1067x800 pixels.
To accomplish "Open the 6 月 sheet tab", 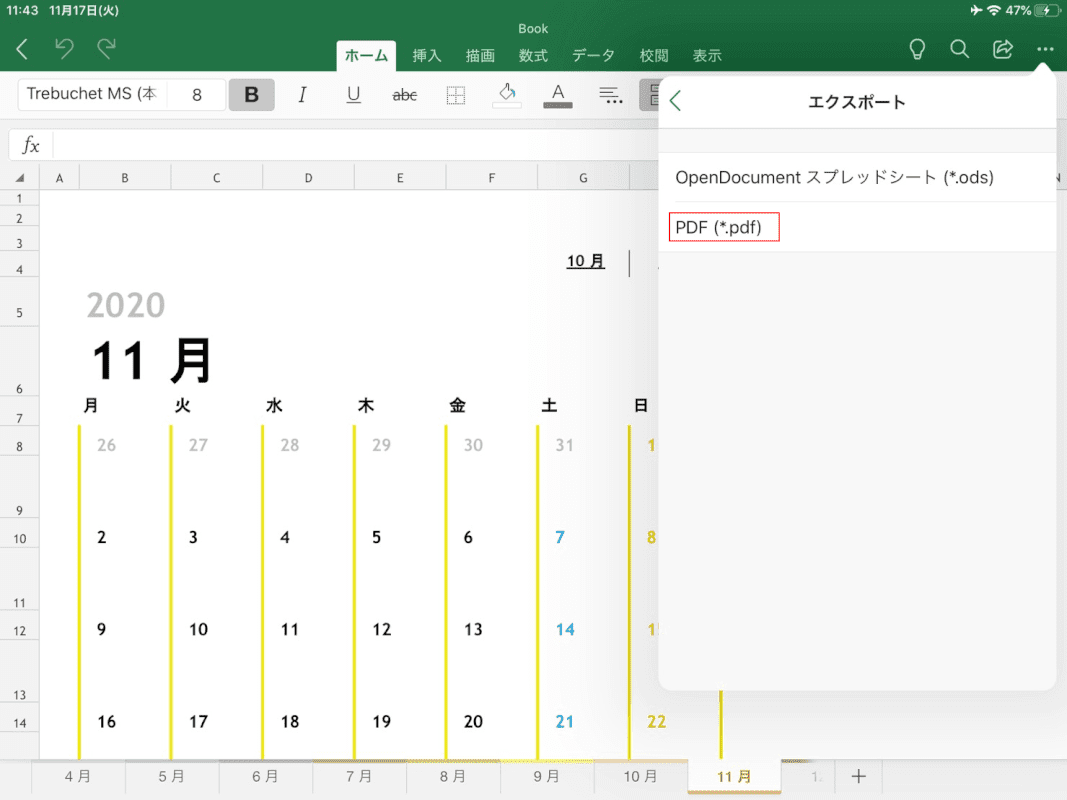I will (265, 776).
